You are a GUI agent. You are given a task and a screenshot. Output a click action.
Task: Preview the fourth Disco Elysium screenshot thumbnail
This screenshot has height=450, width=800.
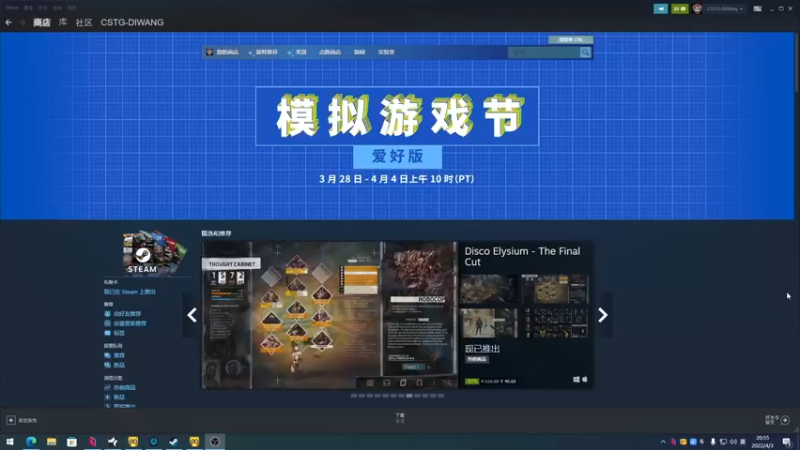[x=554, y=322]
